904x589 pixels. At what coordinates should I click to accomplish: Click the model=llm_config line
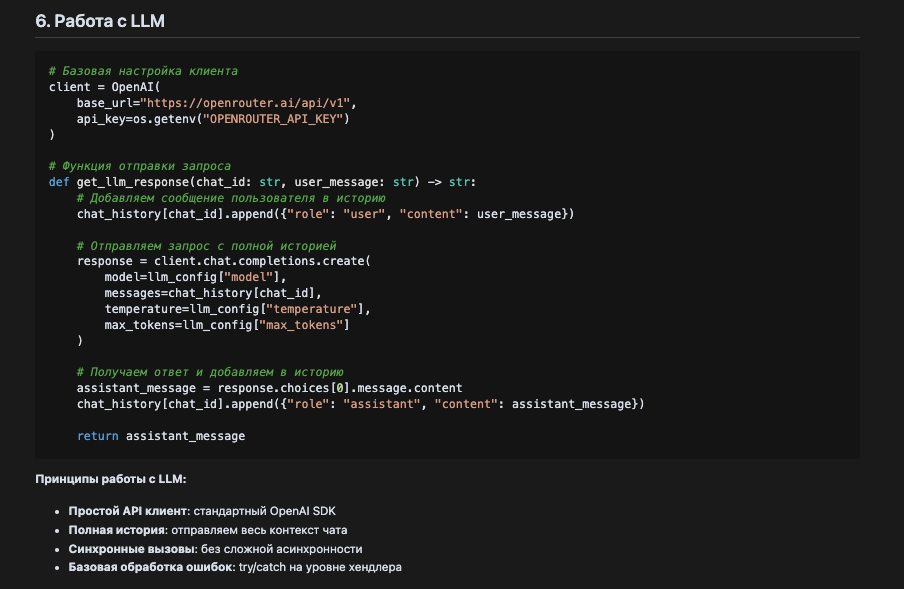[x=195, y=277]
